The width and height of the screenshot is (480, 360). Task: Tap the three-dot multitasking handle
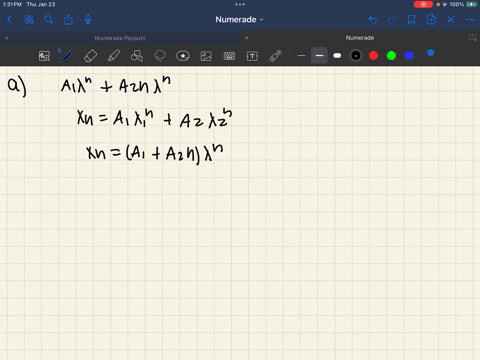coord(240,4)
